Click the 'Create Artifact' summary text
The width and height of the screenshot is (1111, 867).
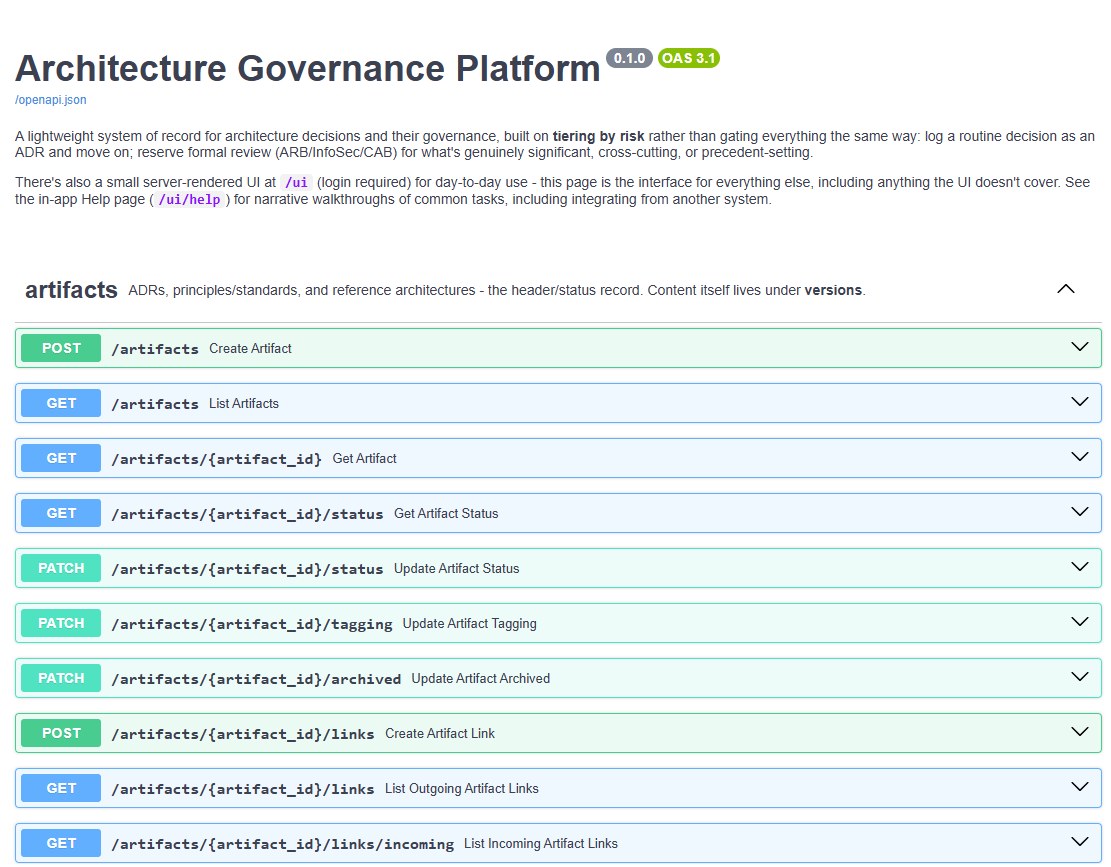(250, 348)
